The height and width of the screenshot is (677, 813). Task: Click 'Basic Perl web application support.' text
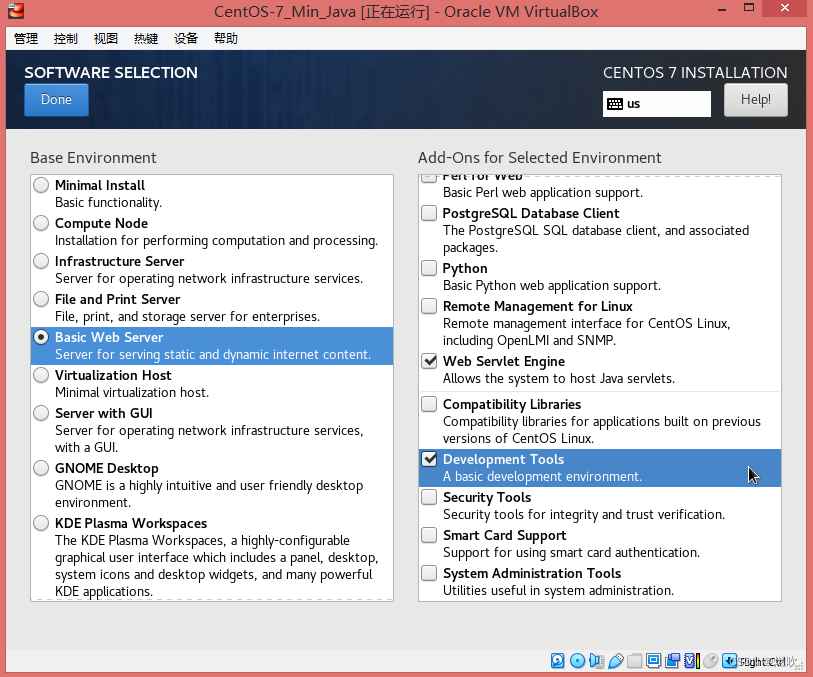point(543,193)
